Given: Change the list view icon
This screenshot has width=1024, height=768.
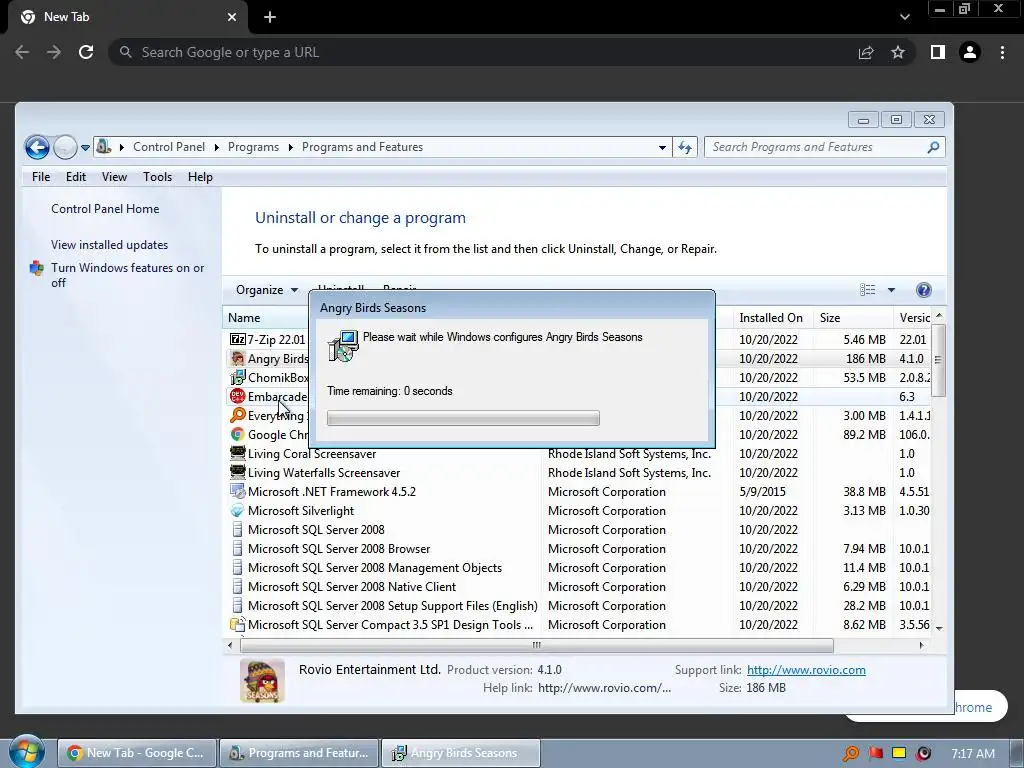Looking at the screenshot, I should coord(867,290).
